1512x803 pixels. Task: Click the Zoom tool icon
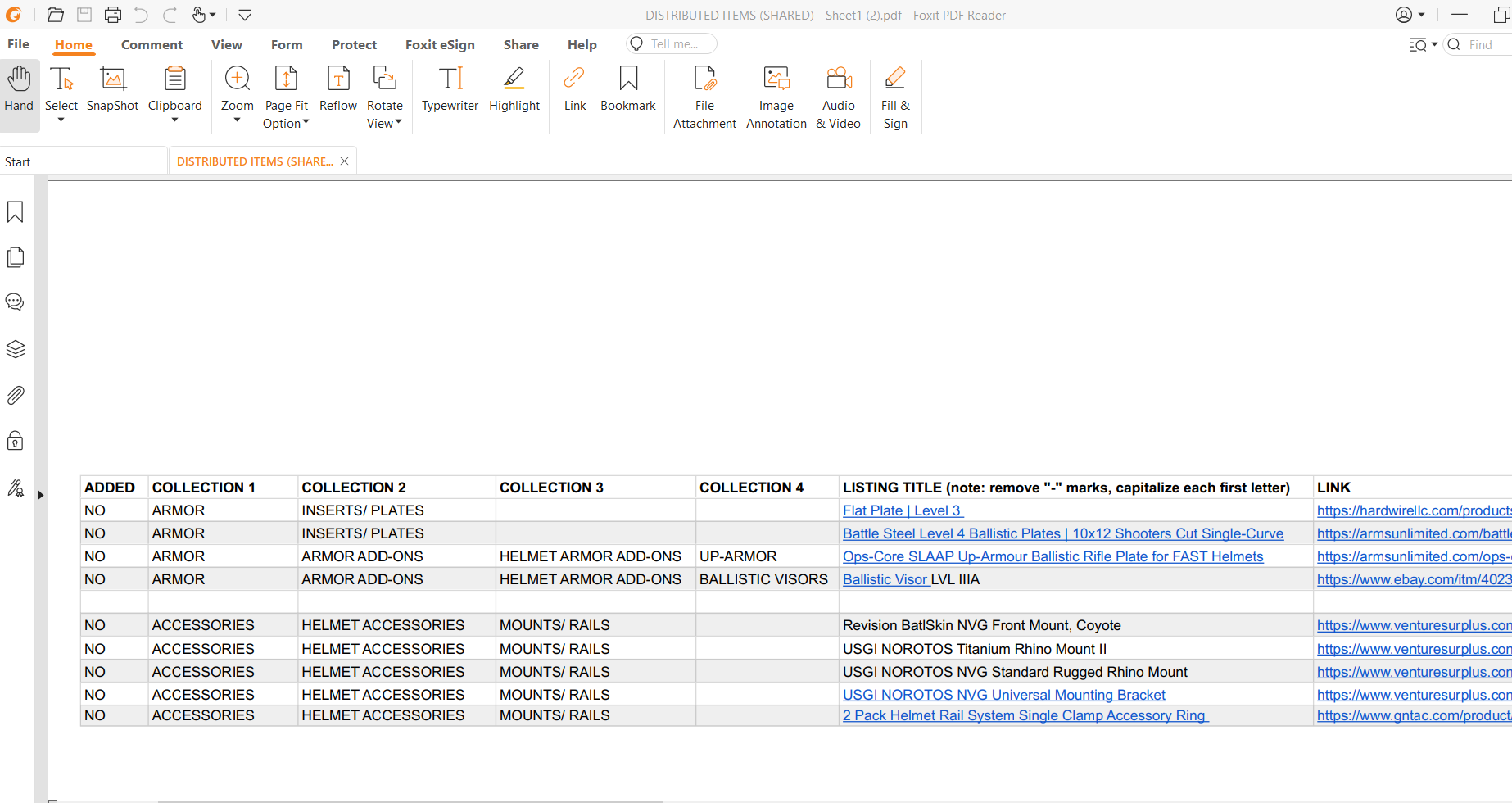click(238, 79)
